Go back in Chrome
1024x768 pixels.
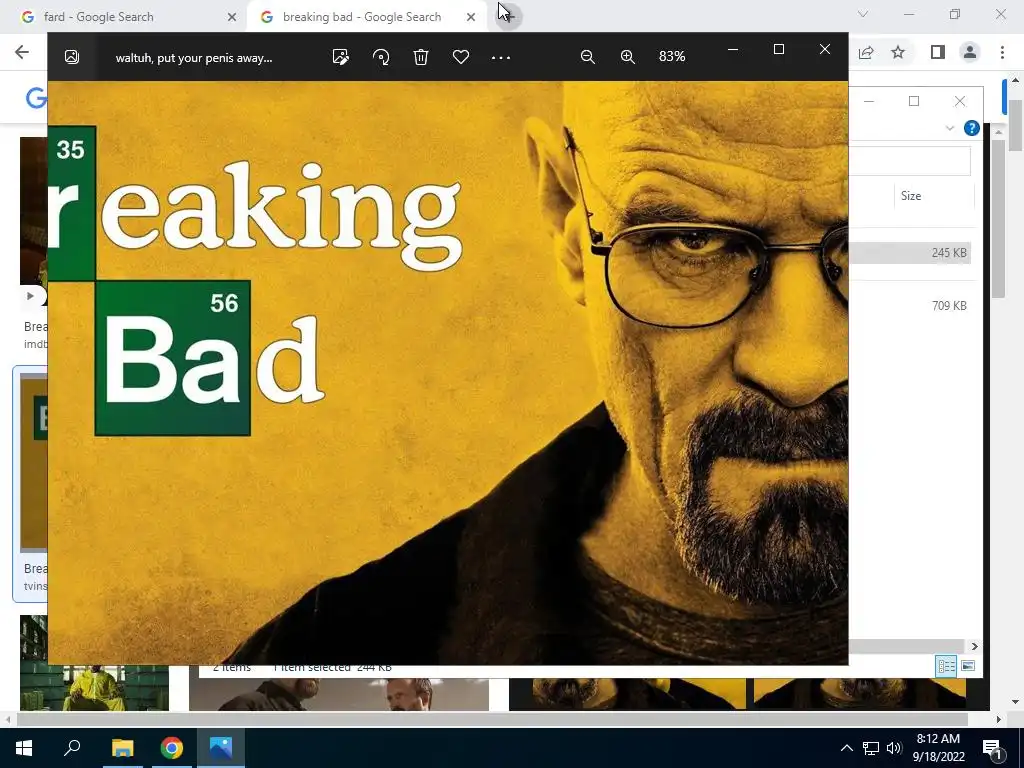pos(22,52)
